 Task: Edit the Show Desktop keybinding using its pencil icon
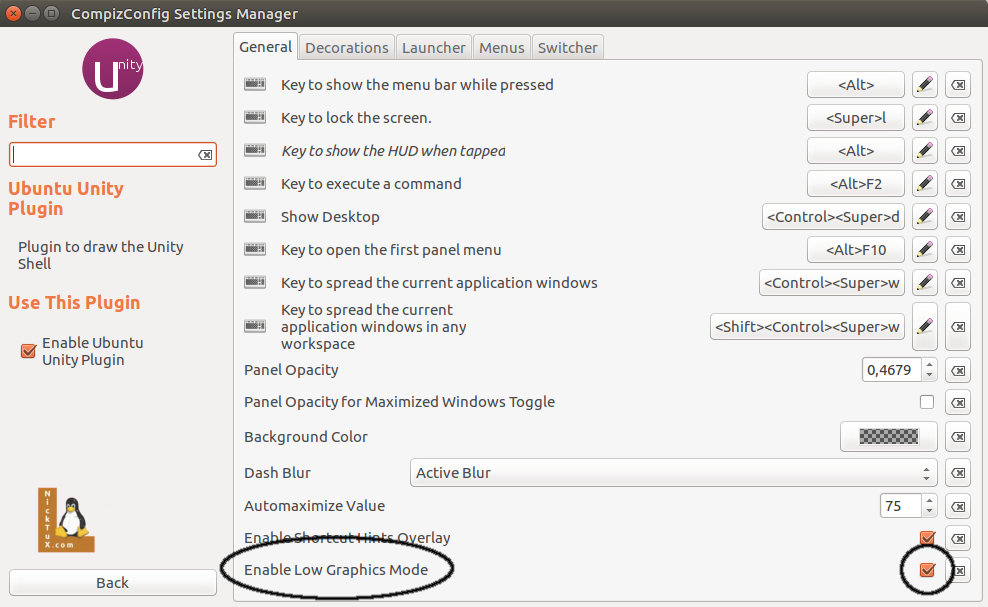tap(924, 216)
